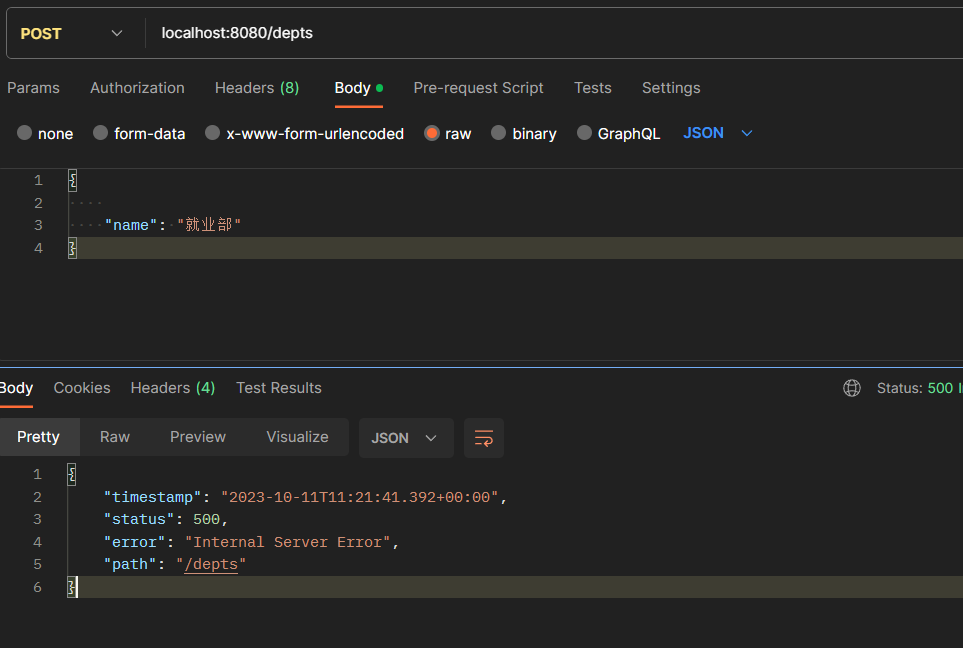
Task: Select the binary body radio button
Action: coord(499,133)
